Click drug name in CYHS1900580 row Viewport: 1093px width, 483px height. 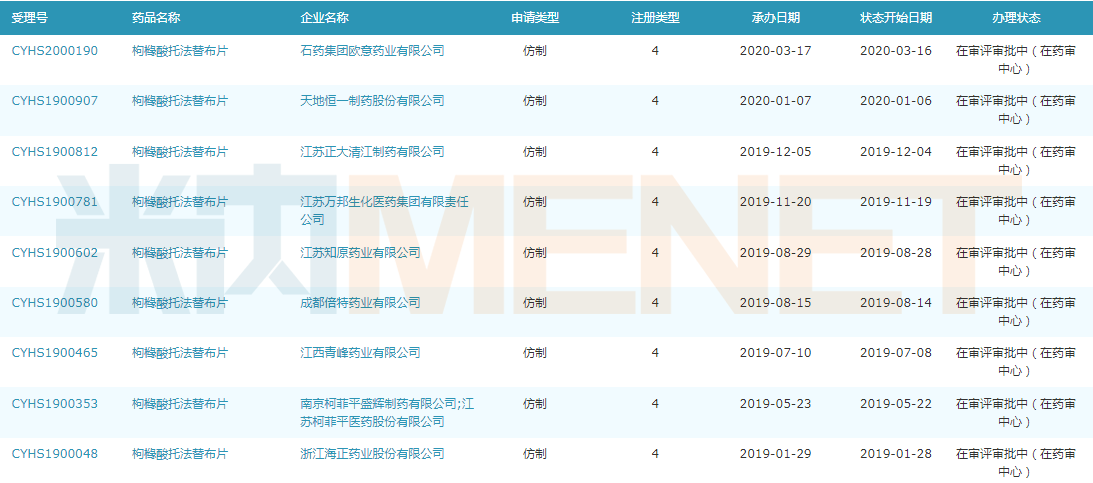pos(180,303)
